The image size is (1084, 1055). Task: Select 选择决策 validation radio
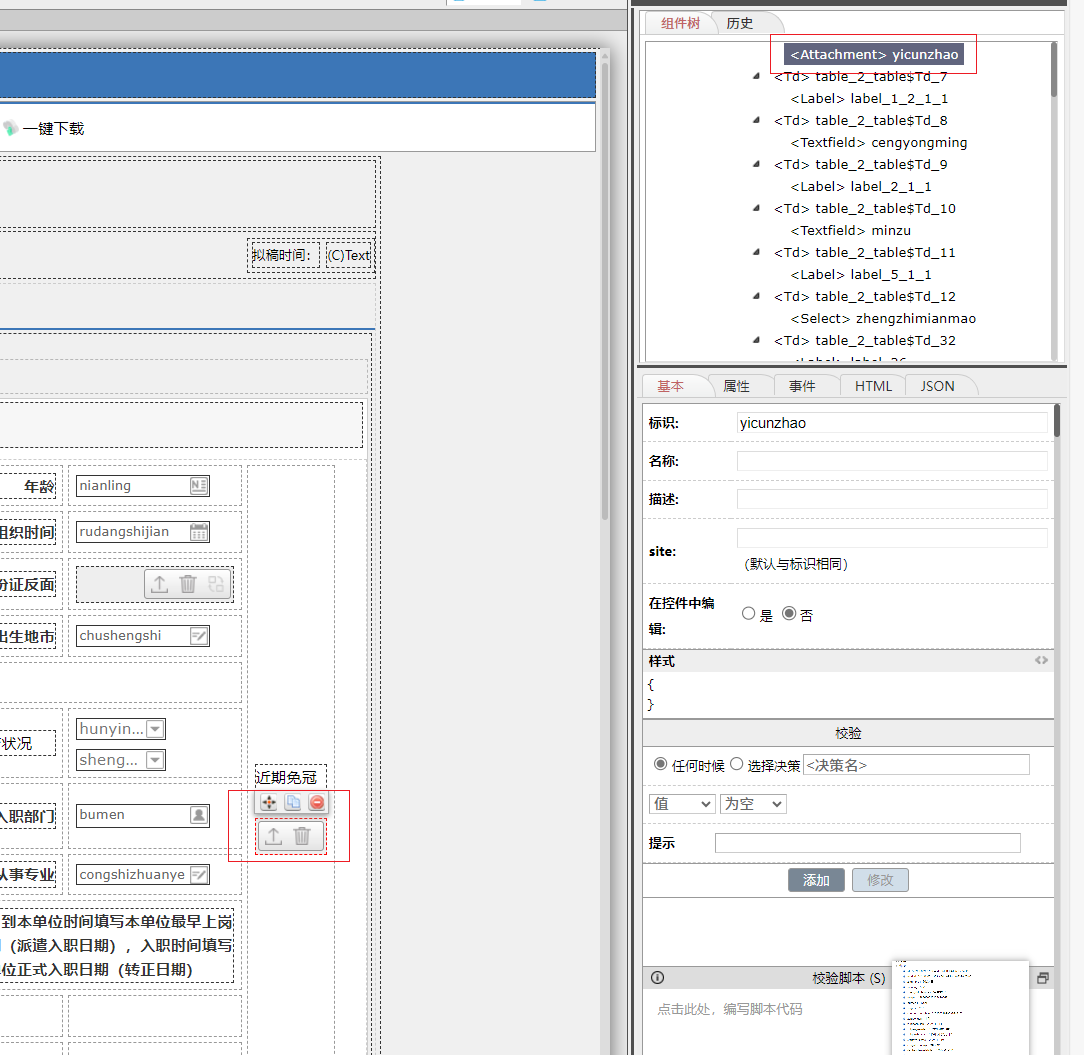736,764
